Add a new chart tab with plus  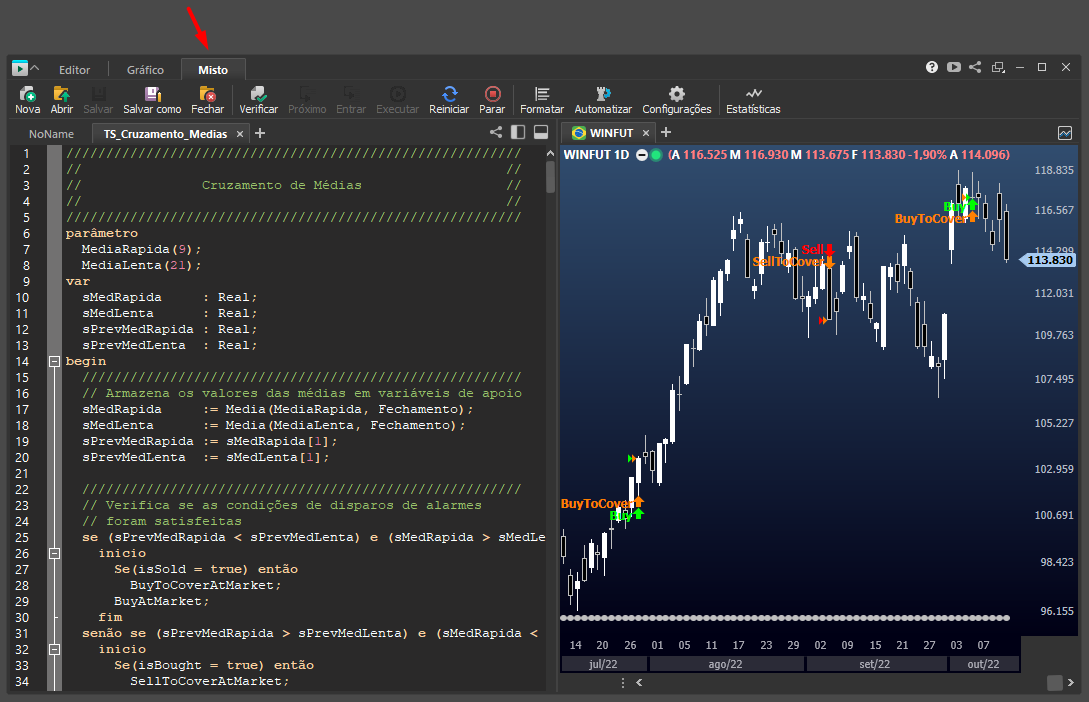[x=665, y=132]
